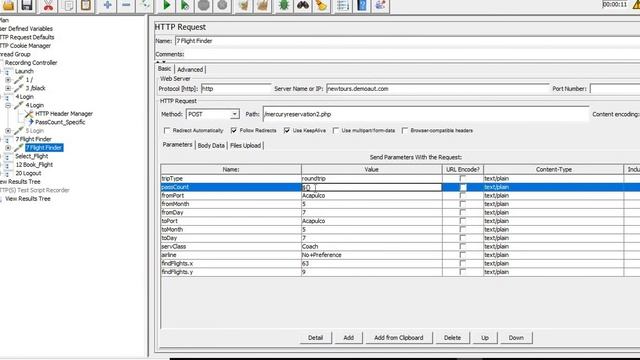
Task: Click the HTTP Header Manager tree icon
Action: [x=29, y=114]
